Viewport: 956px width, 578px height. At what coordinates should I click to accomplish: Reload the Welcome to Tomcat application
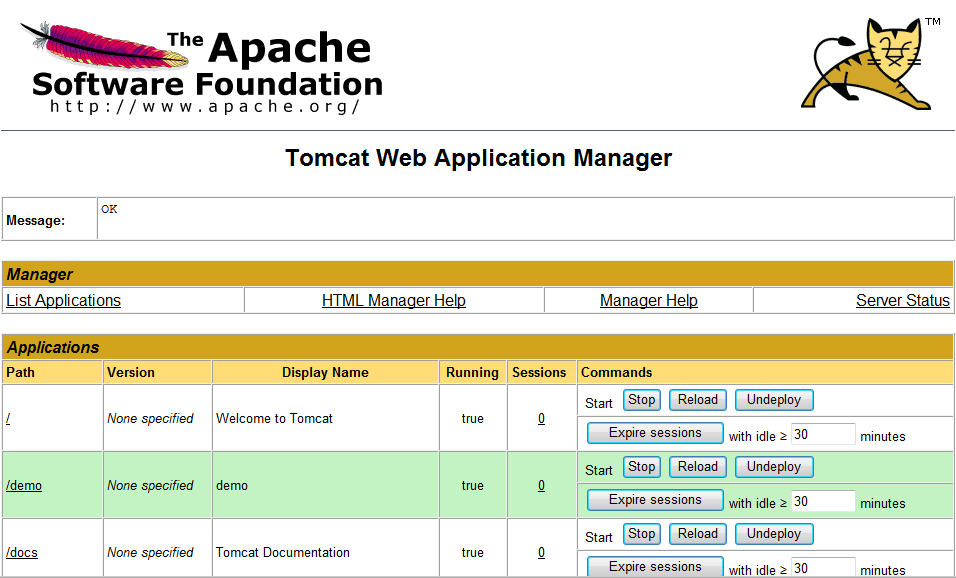697,400
